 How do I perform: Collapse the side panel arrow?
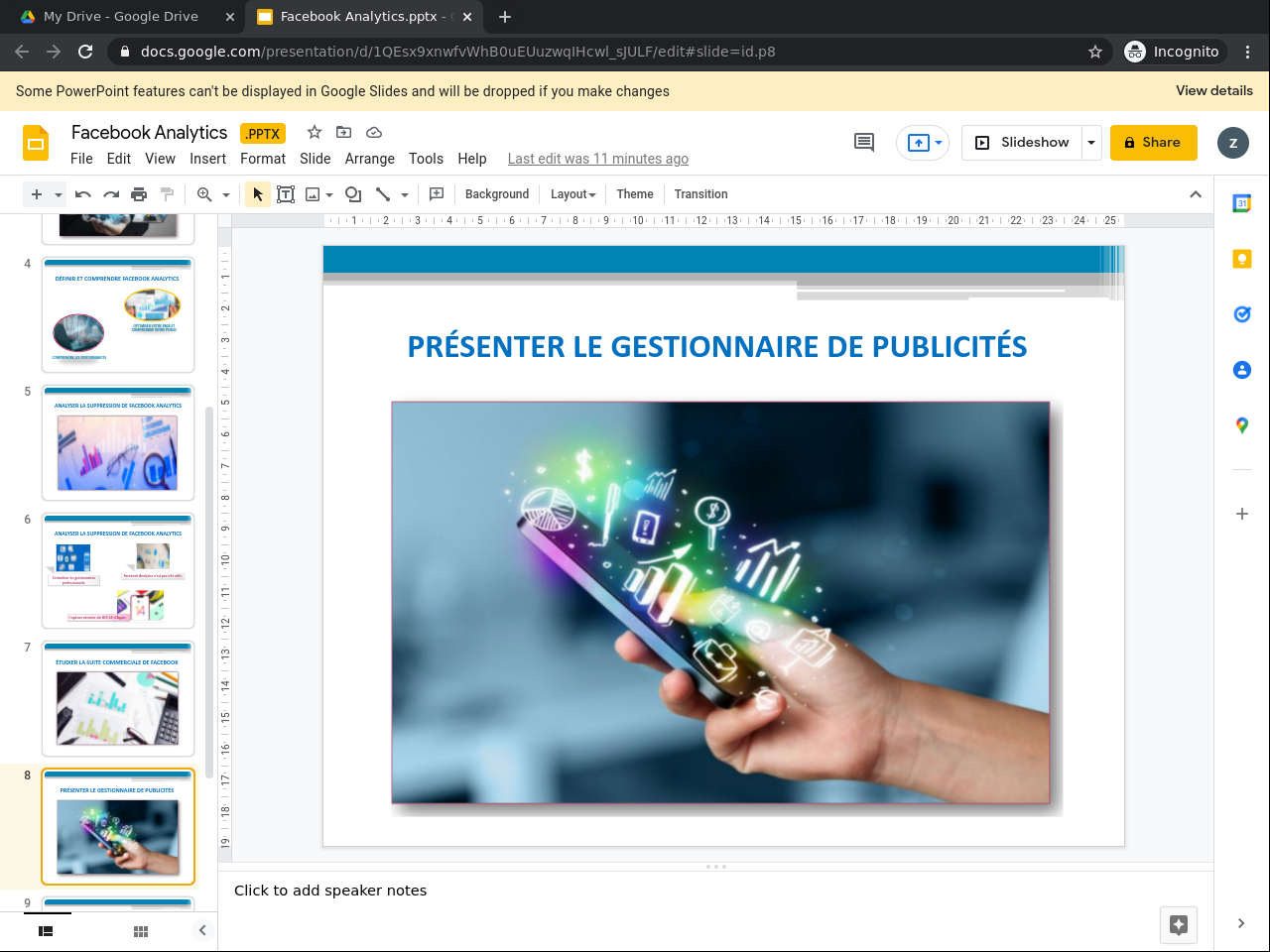pyautogui.click(x=1241, y=923)
